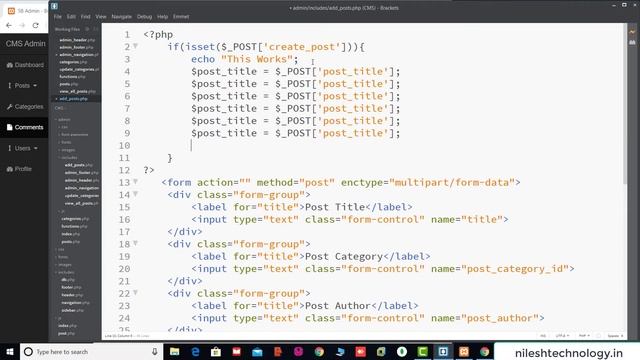This screenshot has width=640, height=360.
Task: Open the Edit menu in Brackets
Action: coord(71,17)
